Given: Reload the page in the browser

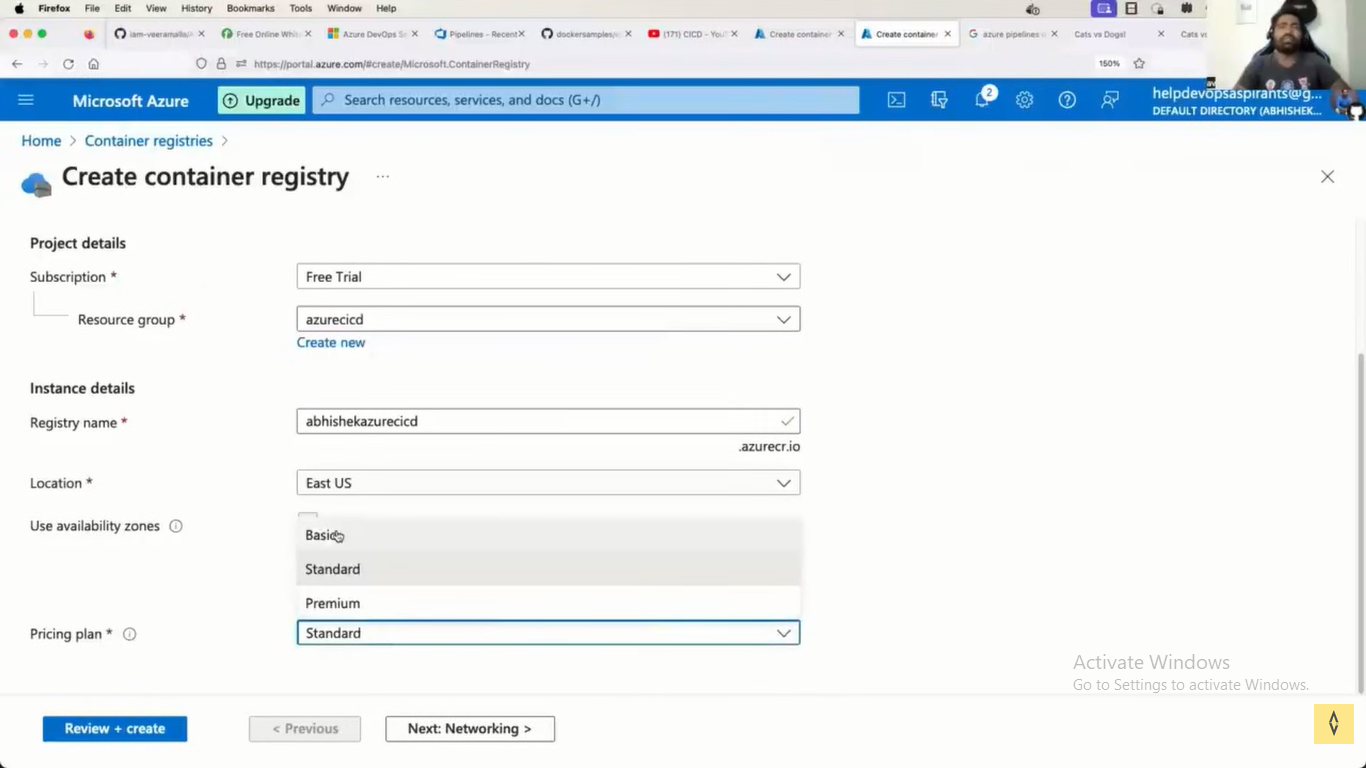Looking at the screenshot, I should tap(68, 64).
